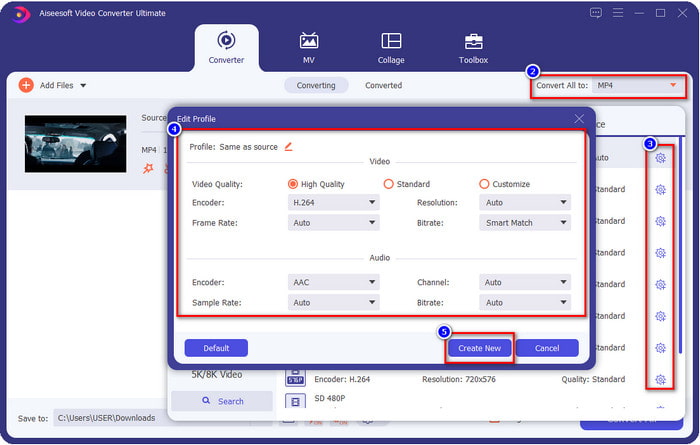Open the video Bitrate Smart Match dropdown
Viewport: 700px width, 445px height.
tap(525, 223)
